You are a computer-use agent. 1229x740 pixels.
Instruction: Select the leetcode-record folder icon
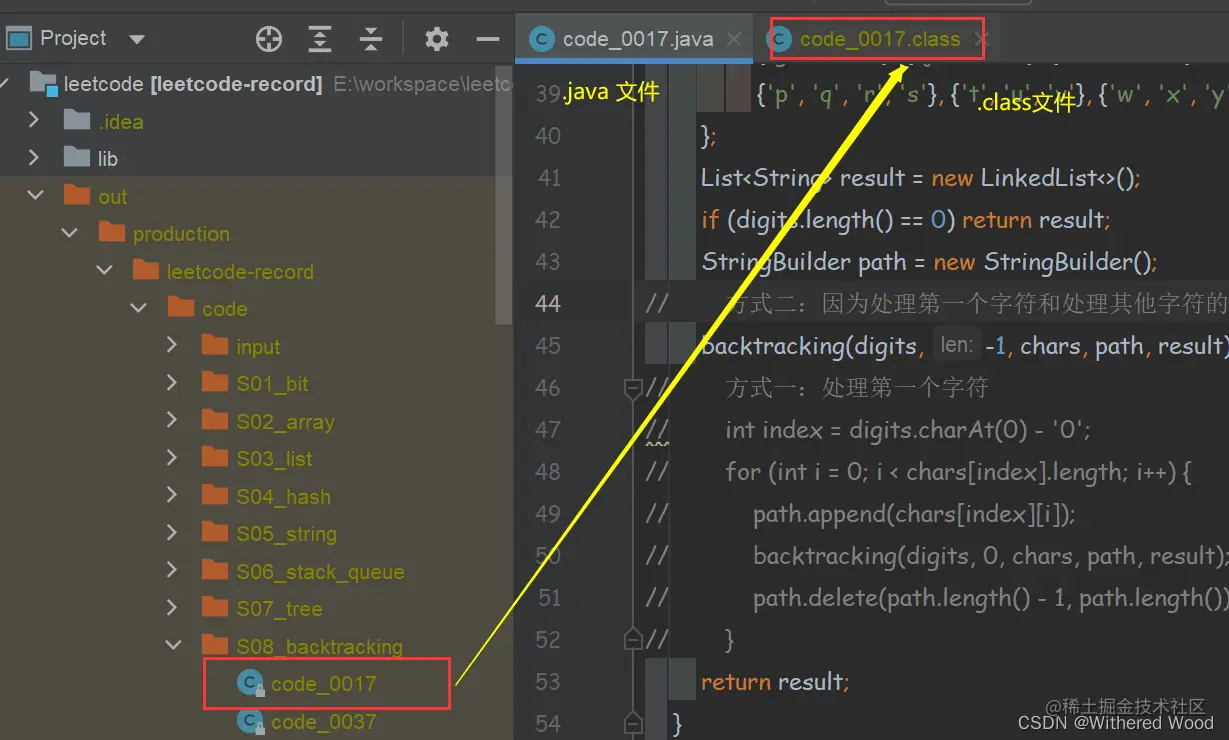(x=146, y=270)
